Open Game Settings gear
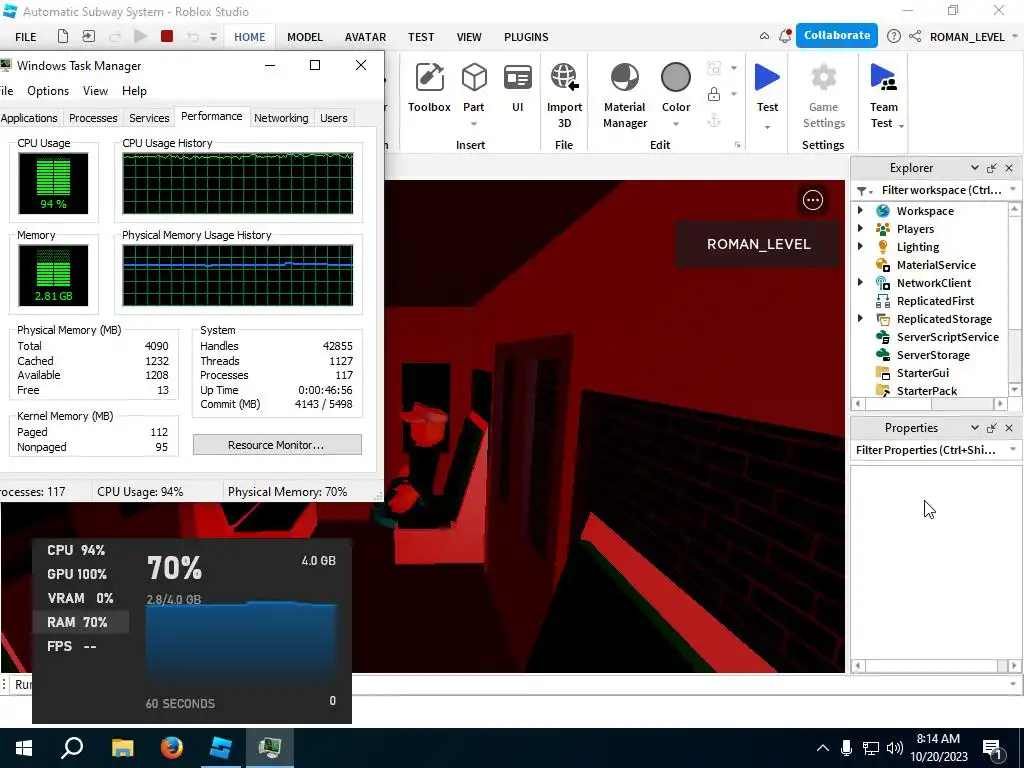 pos(824,78)
